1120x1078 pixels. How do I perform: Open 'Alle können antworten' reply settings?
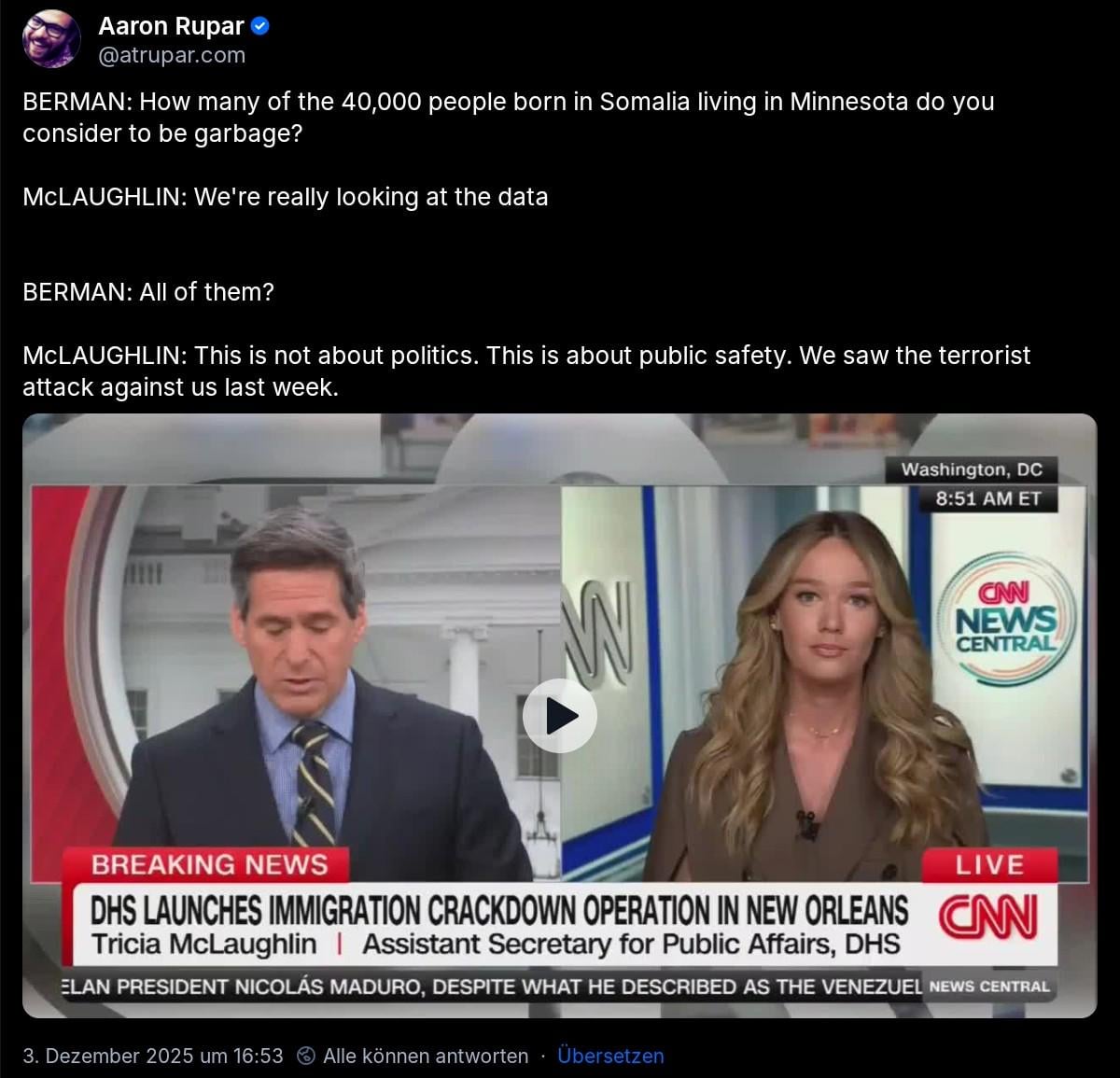[x=426, y=1056]
